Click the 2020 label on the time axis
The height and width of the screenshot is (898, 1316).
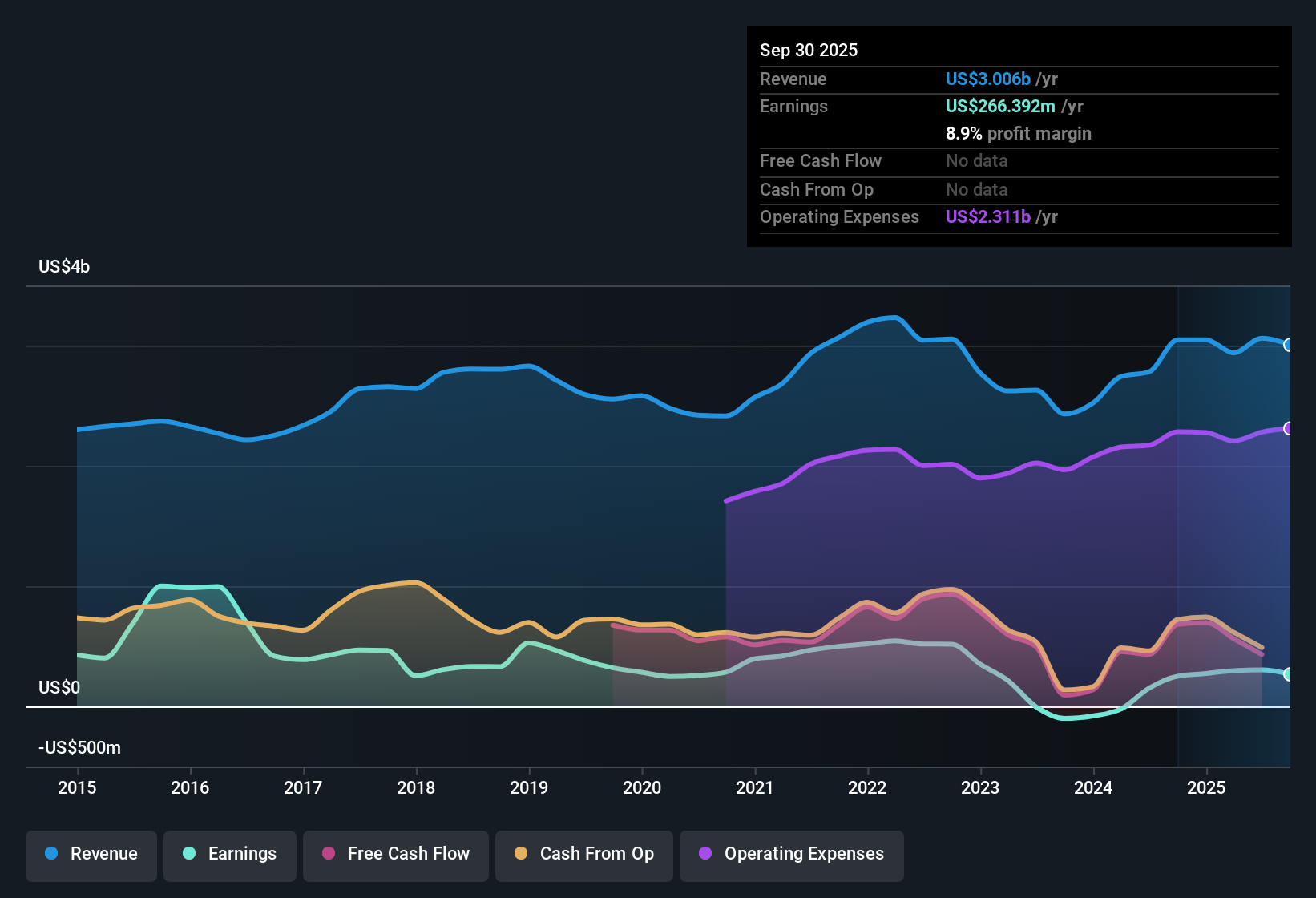(x=642, y=788)
